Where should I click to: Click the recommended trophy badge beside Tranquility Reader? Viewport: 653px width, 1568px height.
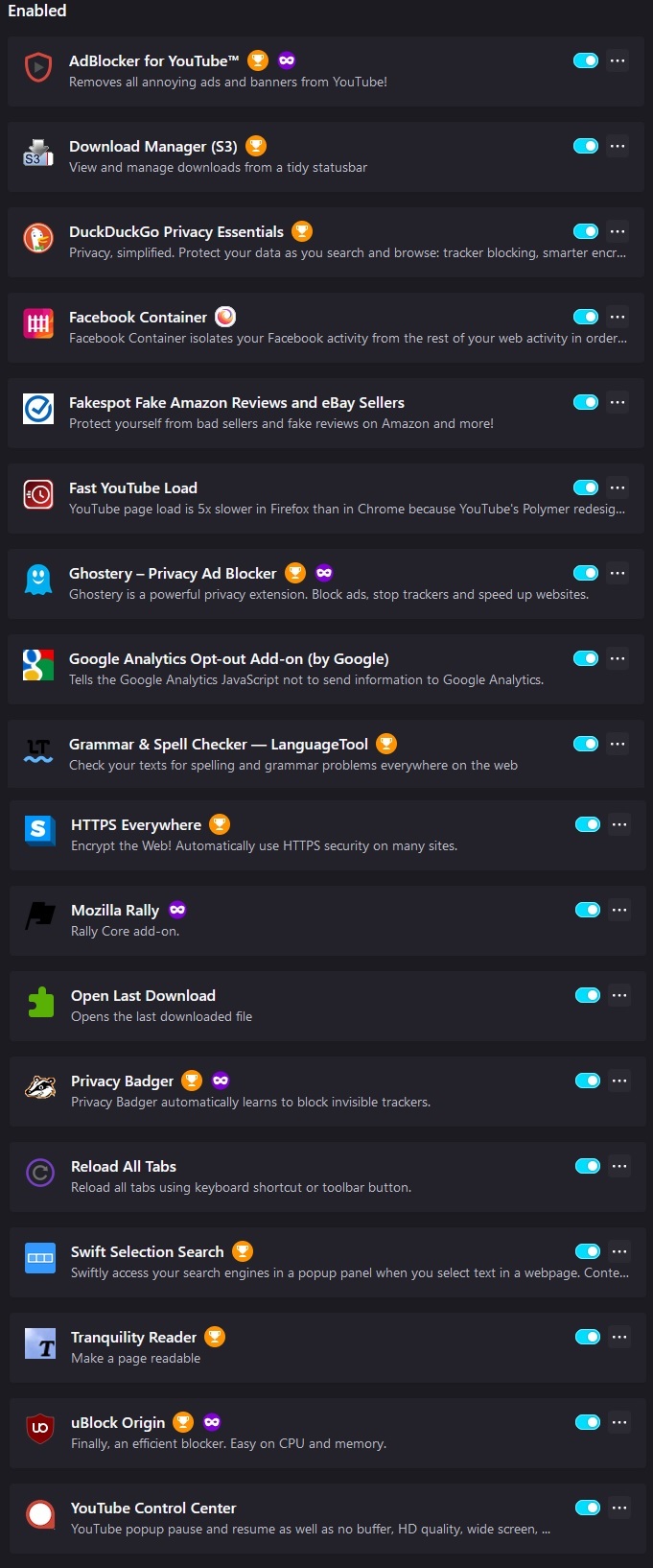pyautogui.click(x=215, y=1336)
